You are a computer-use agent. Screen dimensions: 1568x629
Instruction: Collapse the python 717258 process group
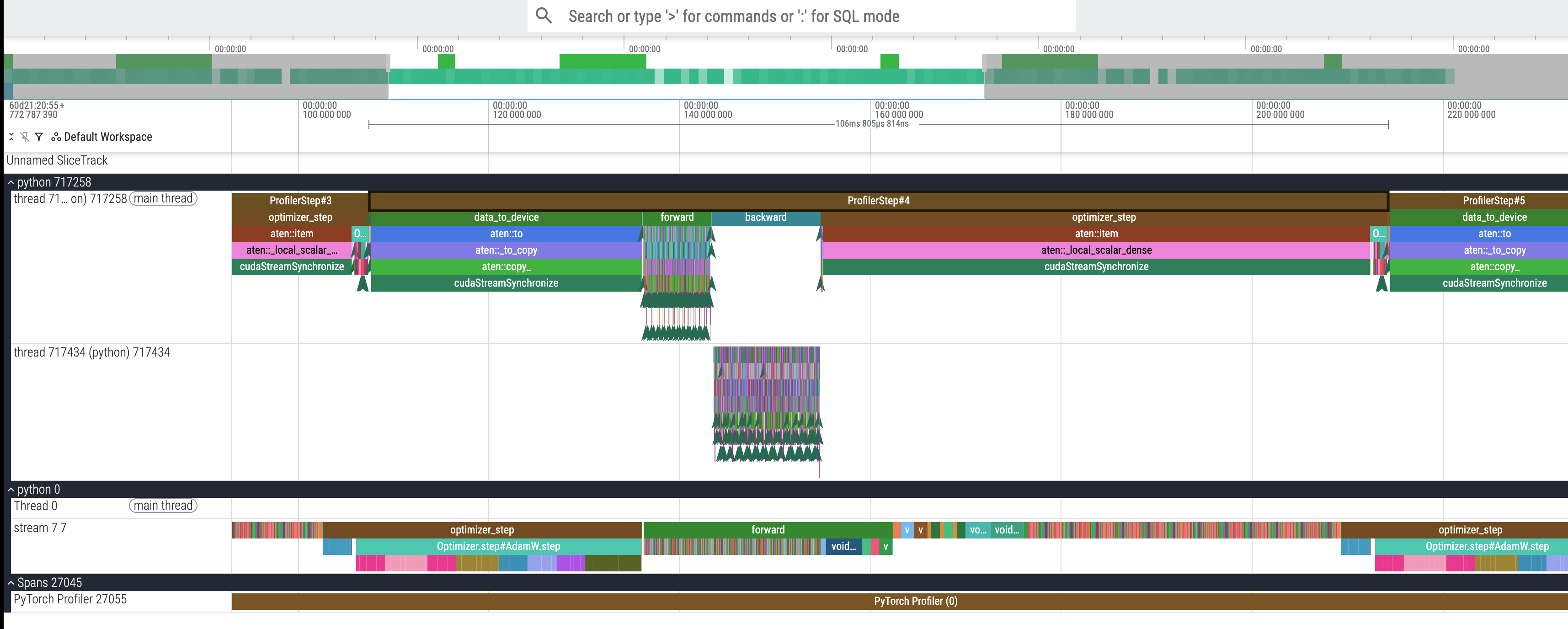[11, 182]
